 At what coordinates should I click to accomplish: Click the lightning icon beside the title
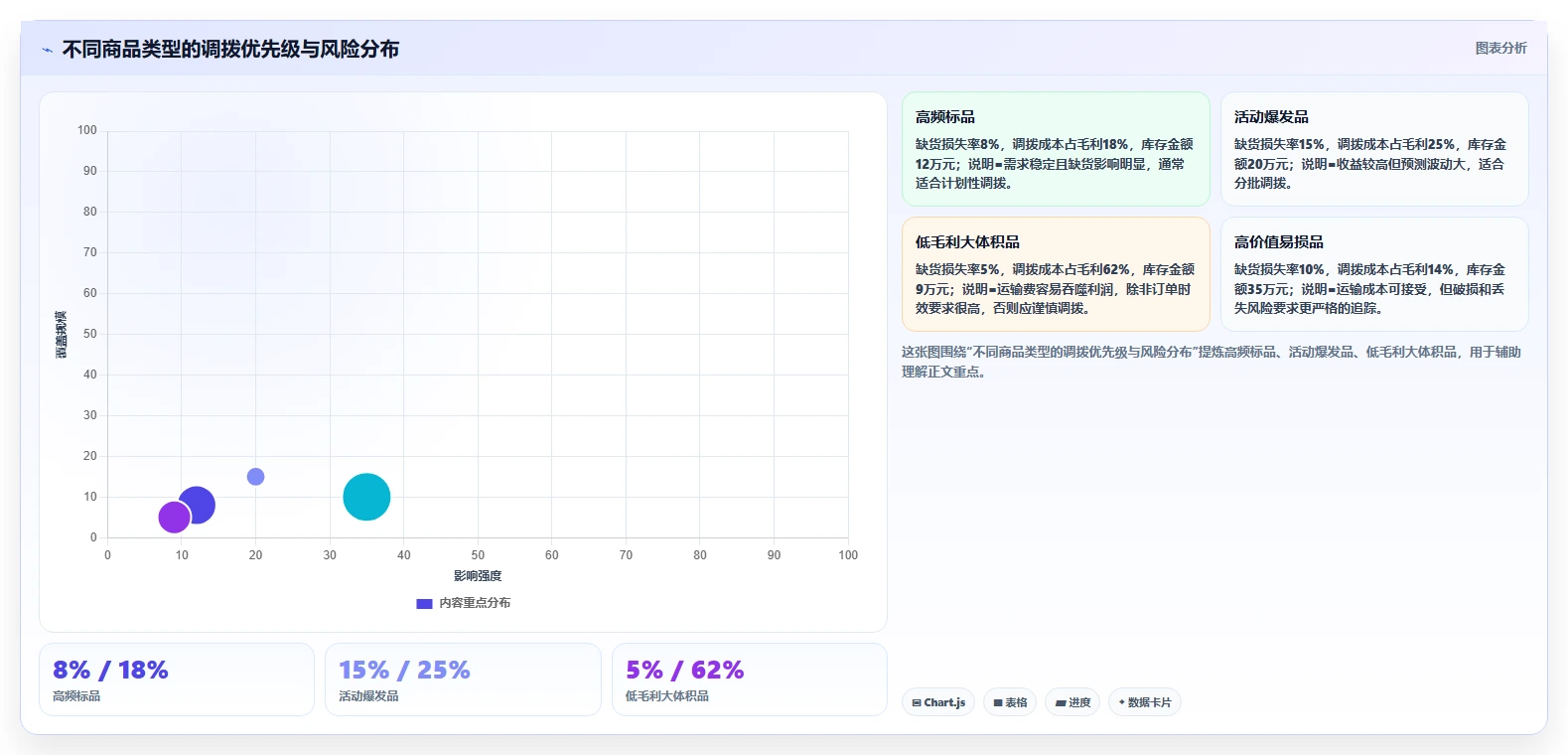coord(47,50)
